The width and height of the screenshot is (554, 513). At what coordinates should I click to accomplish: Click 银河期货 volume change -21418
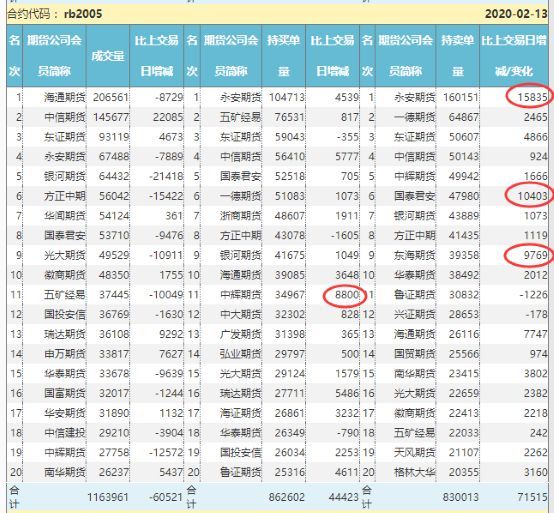click(166, 176)
